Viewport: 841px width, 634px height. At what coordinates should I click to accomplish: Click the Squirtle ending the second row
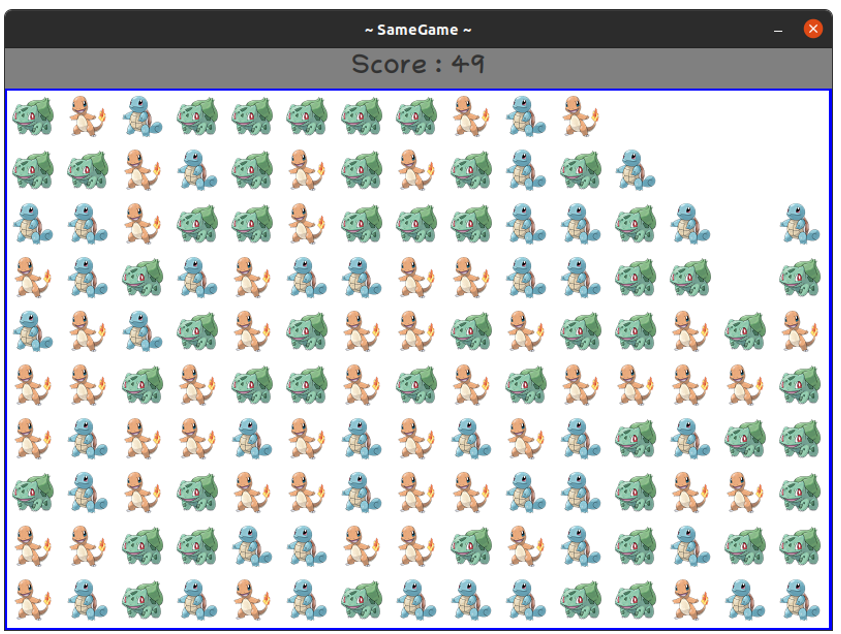pos(634,169)
